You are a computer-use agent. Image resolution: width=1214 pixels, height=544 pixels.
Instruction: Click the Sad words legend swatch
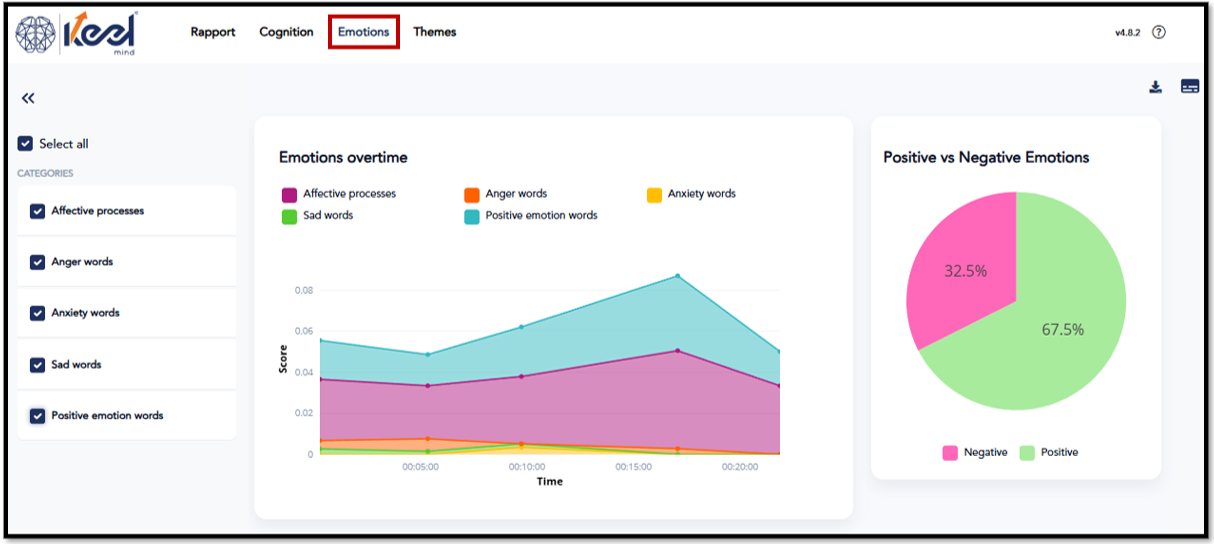point(289,216)
